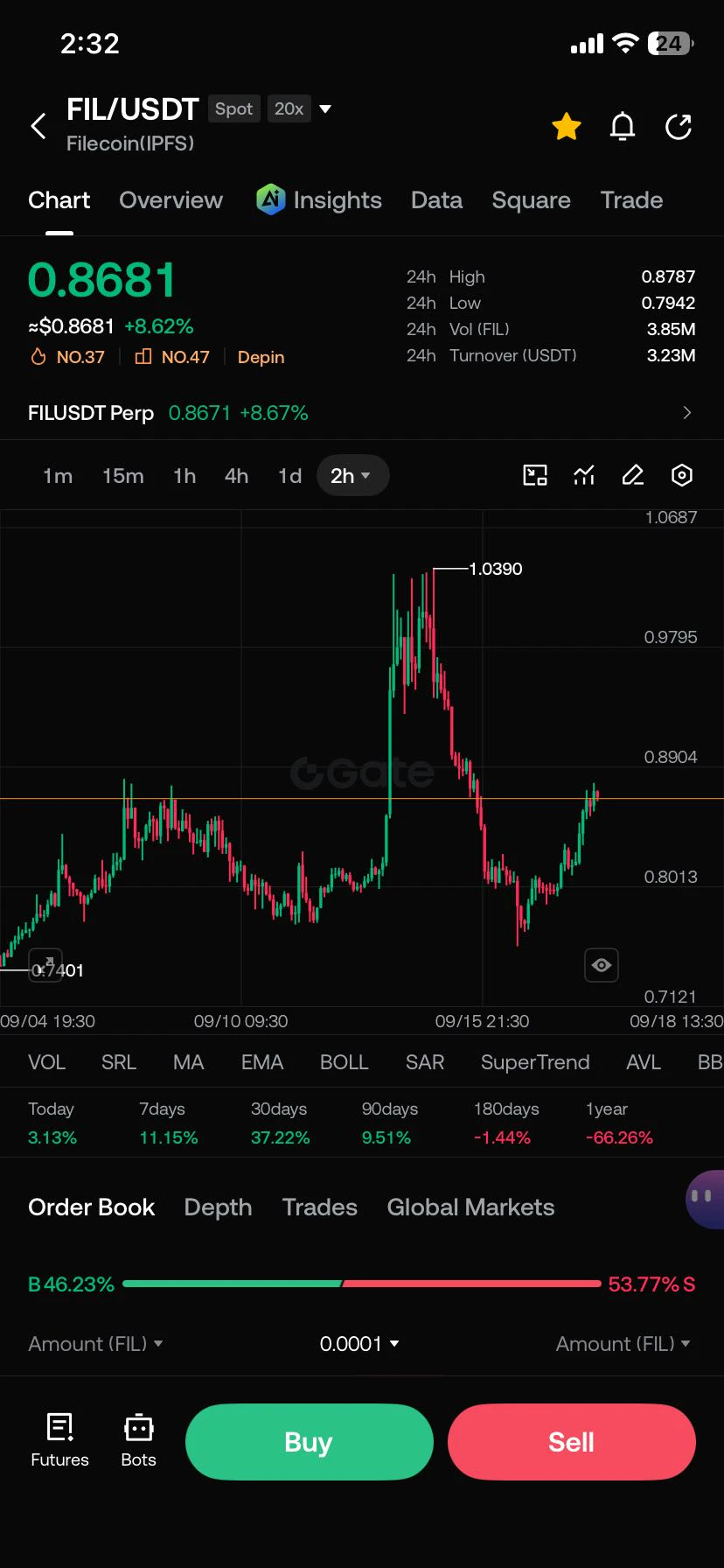Open the chart indicators icon
The height and width of the screenshot is (1568, 724).
(584, 475)
